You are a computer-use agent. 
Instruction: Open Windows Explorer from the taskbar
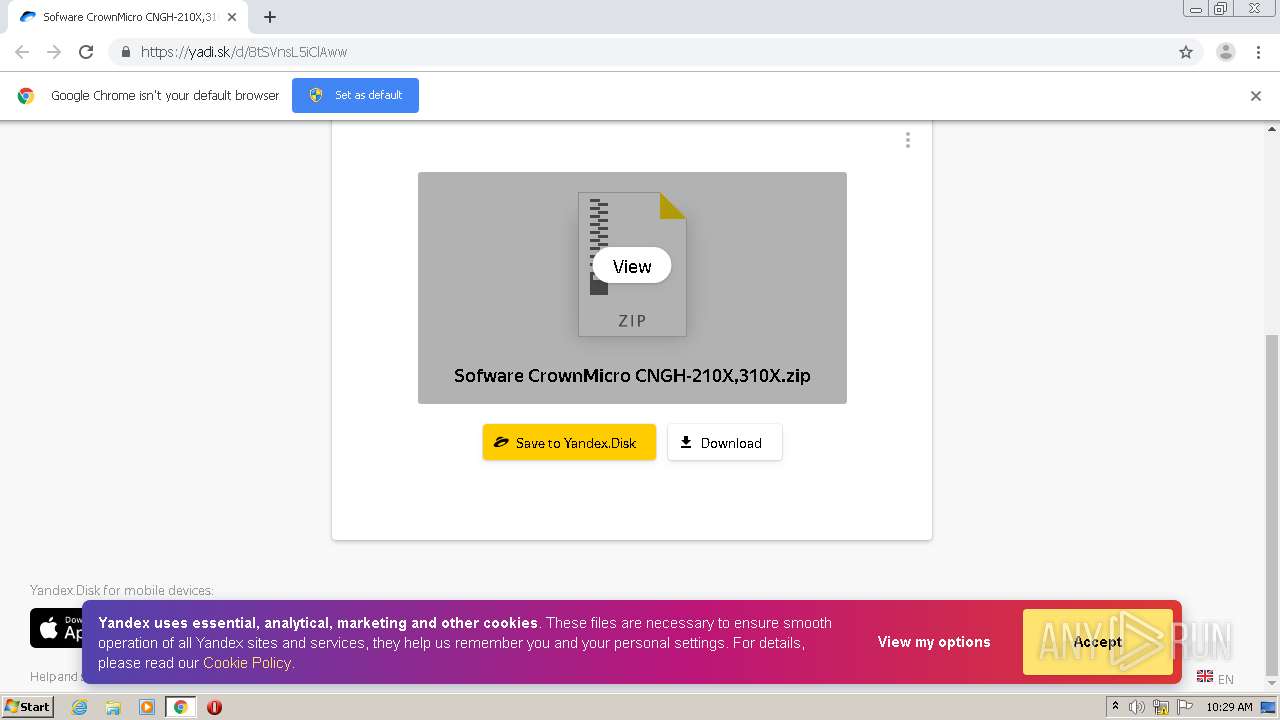[113, 707]
